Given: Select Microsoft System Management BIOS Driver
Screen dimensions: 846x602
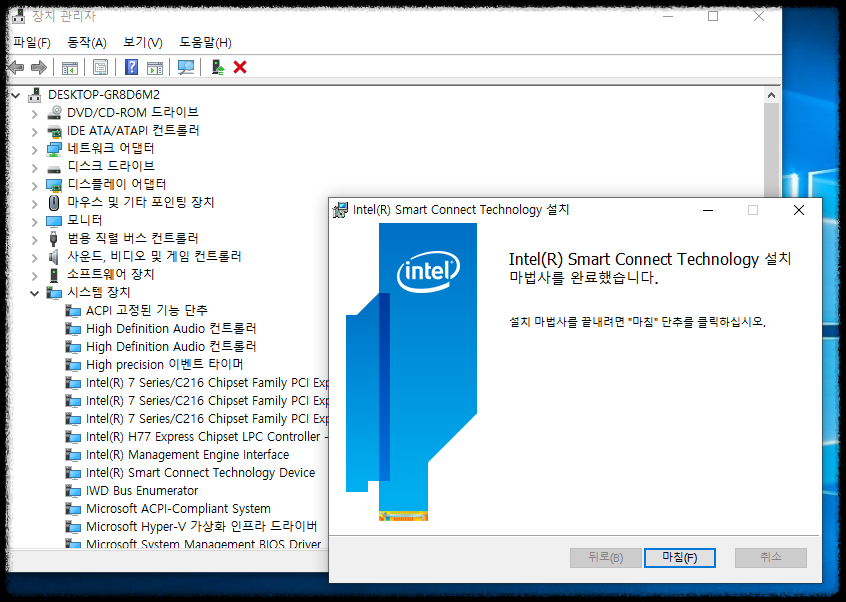Looking at the screenshot, I should pyautogui.click(x=203, y=544).
